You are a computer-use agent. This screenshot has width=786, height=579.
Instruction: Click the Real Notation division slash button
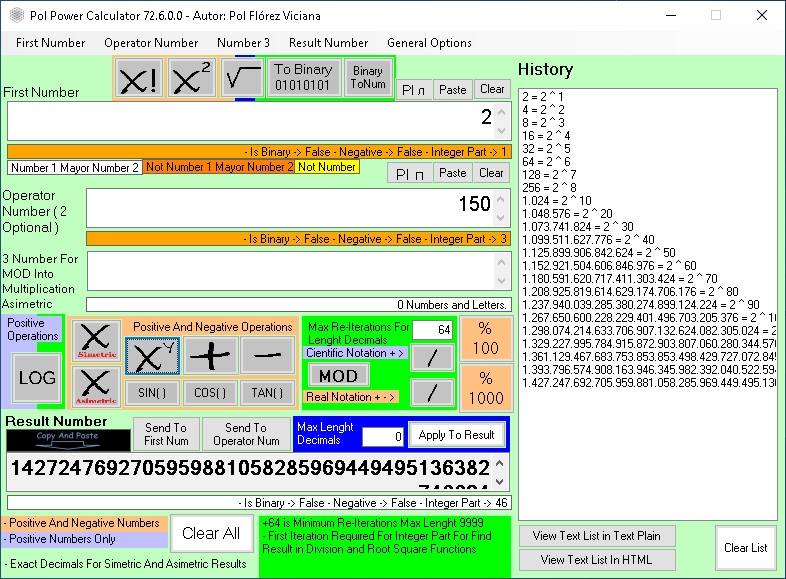tap(432, 393)
